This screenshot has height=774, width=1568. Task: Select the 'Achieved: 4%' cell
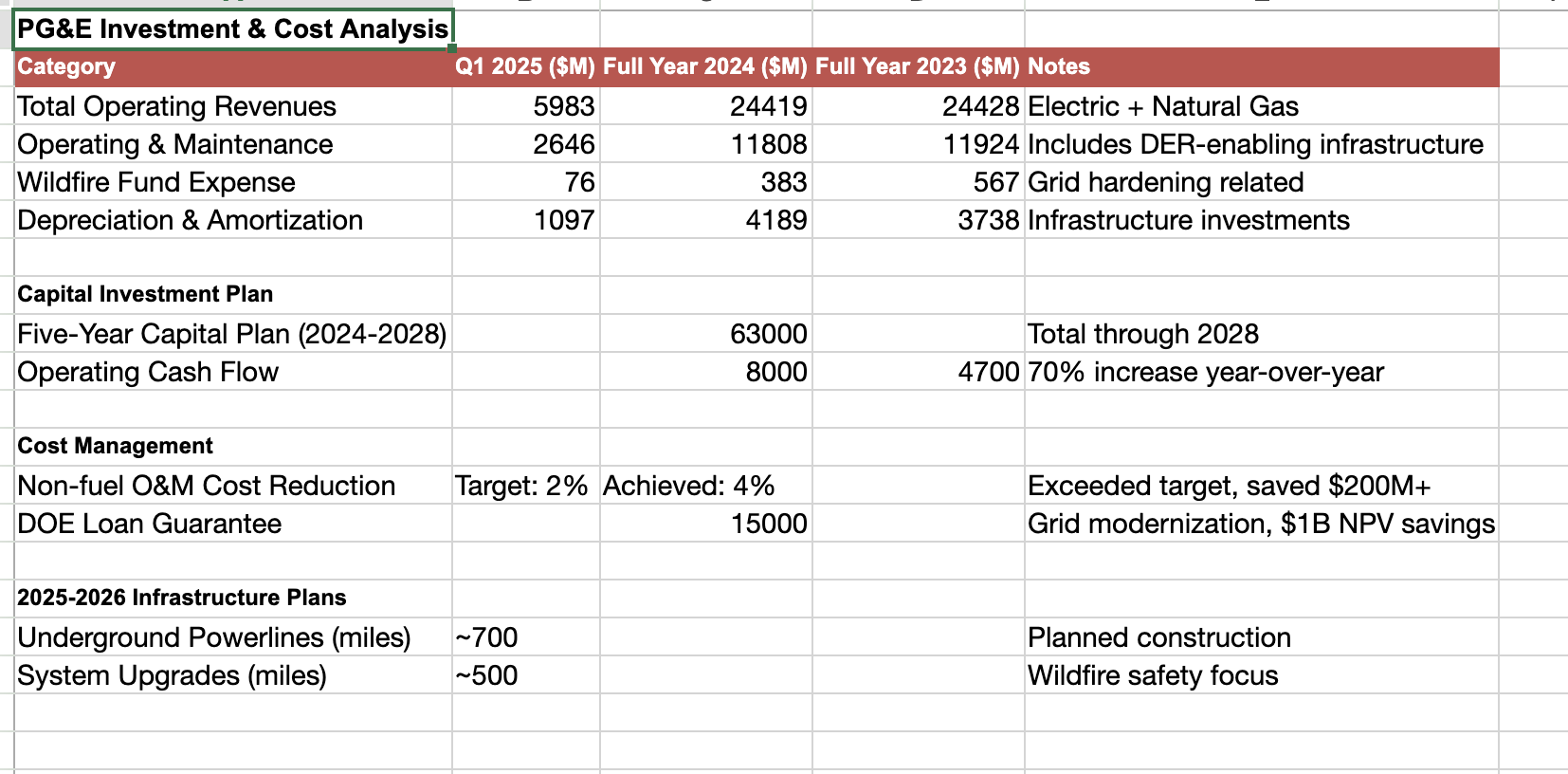click(x=689, y=486)
